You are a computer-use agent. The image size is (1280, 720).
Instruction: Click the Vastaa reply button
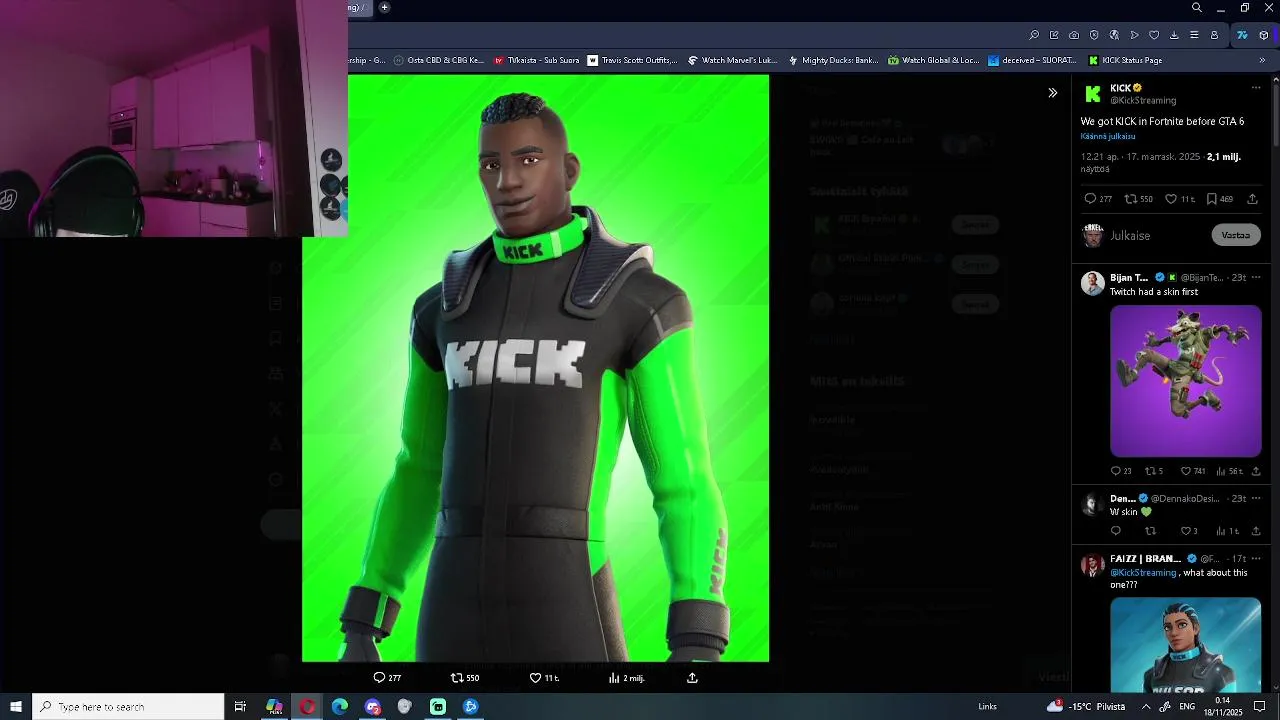[1236, 236]
